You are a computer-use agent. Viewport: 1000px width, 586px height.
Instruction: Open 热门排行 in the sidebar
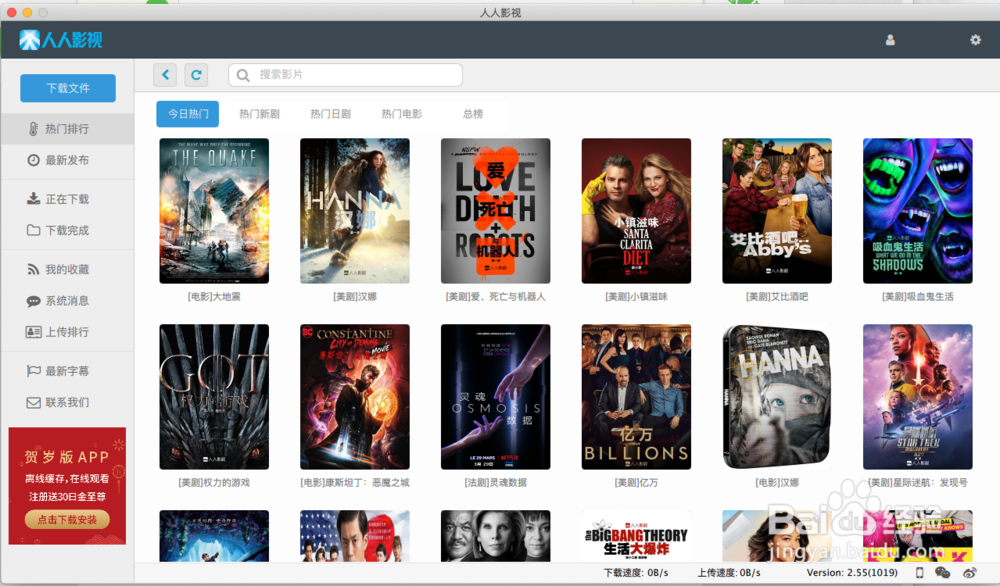(x=67, y=129)
